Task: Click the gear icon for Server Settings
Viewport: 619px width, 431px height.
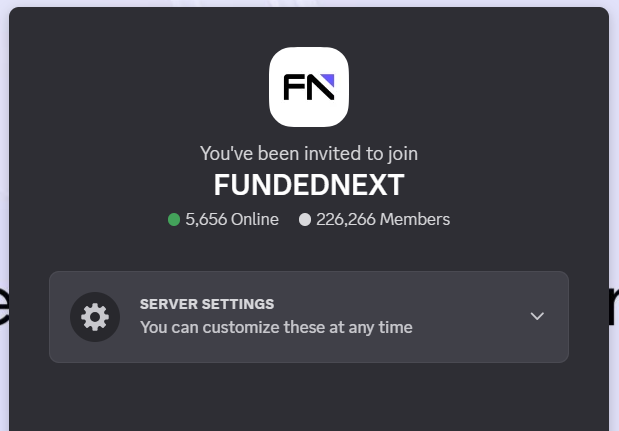Action: click(95, 317)
